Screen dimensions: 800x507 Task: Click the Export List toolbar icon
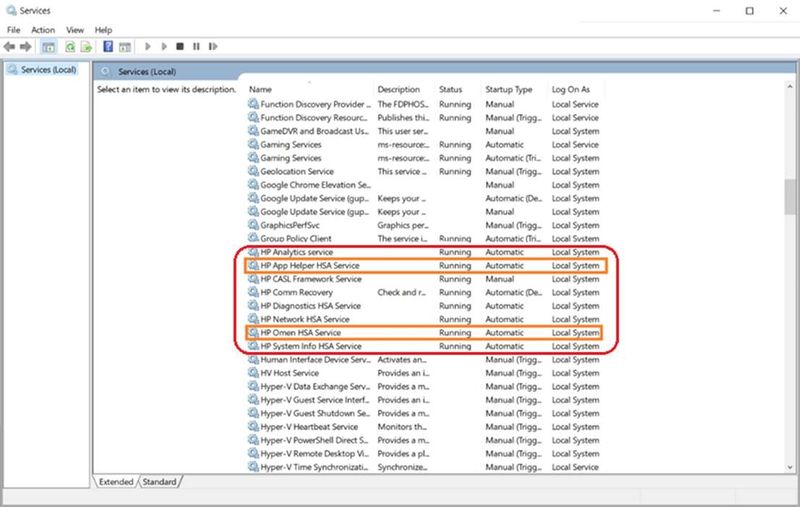[x=86, y=47]
